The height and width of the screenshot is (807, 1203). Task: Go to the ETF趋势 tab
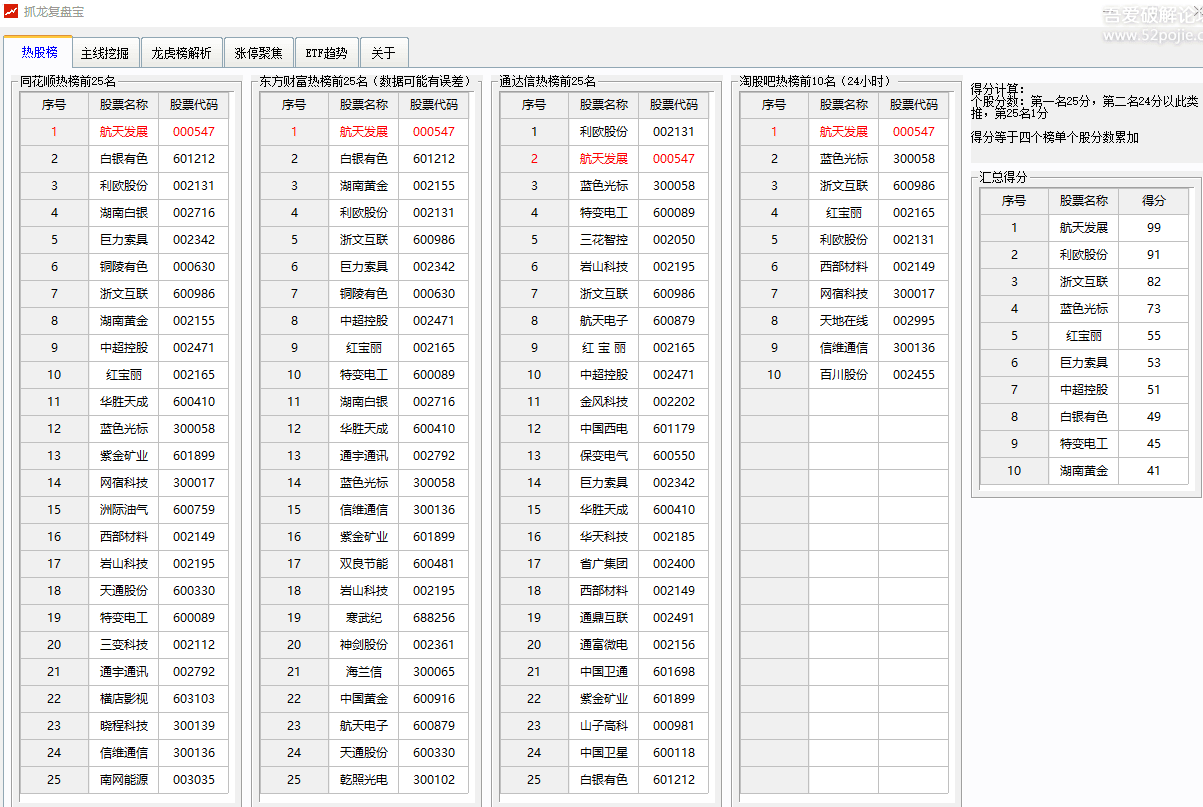coord(326,53)
